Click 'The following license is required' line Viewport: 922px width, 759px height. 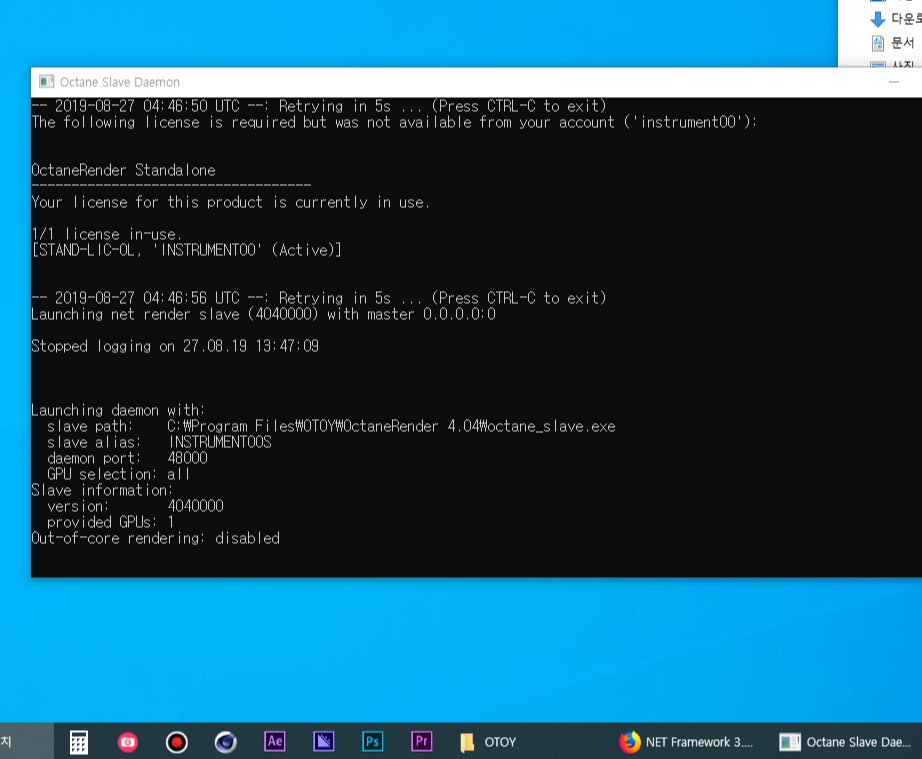click(x=394, y=122)
